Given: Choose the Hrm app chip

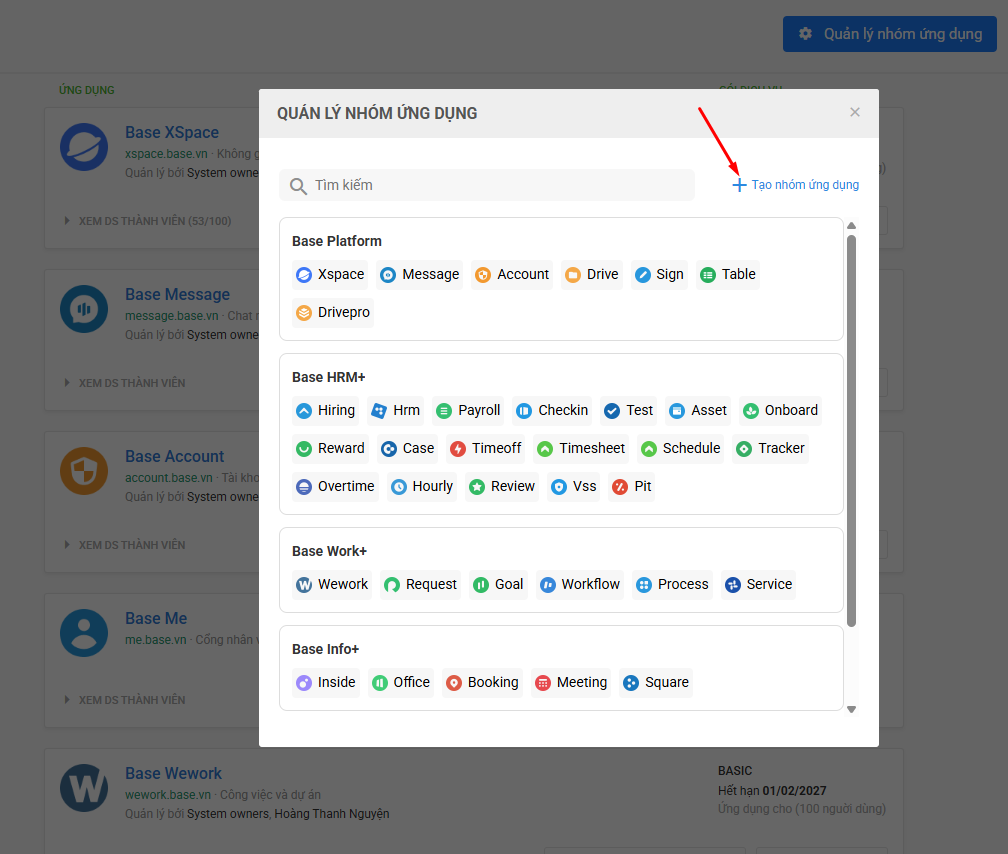Looking at the screenshot, I should 395,410.
